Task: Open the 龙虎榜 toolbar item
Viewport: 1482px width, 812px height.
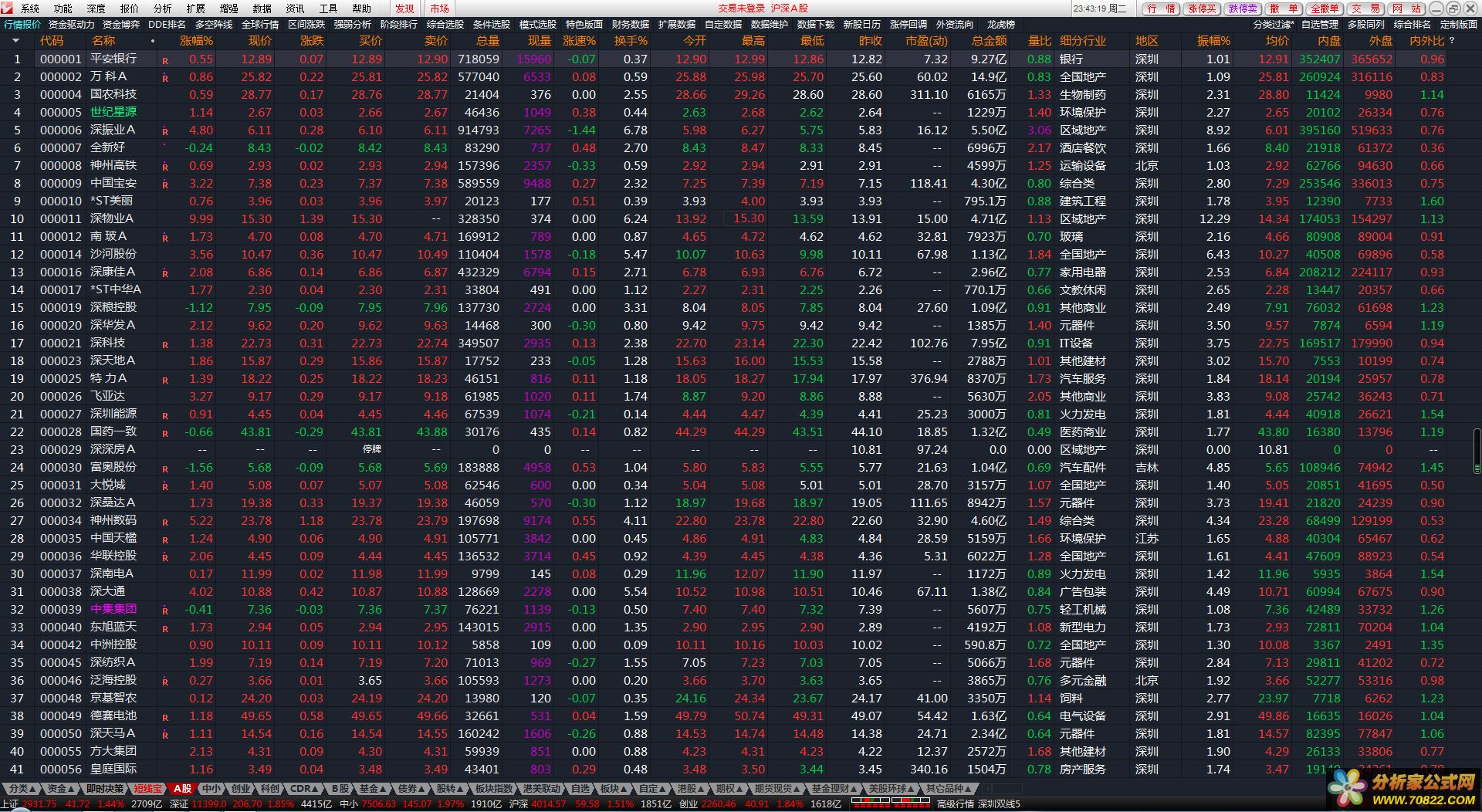Action: click(1001, 25)
